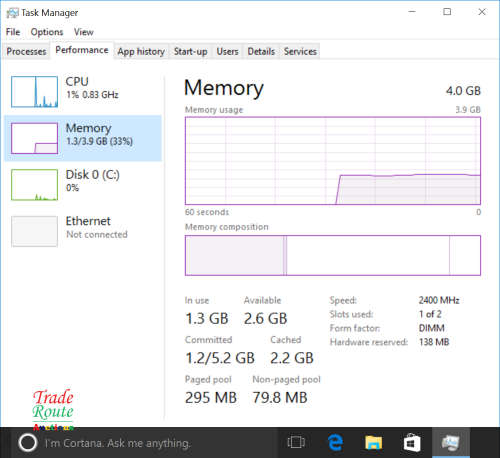Click the Cortana circle icon

[x=27, y=443]
